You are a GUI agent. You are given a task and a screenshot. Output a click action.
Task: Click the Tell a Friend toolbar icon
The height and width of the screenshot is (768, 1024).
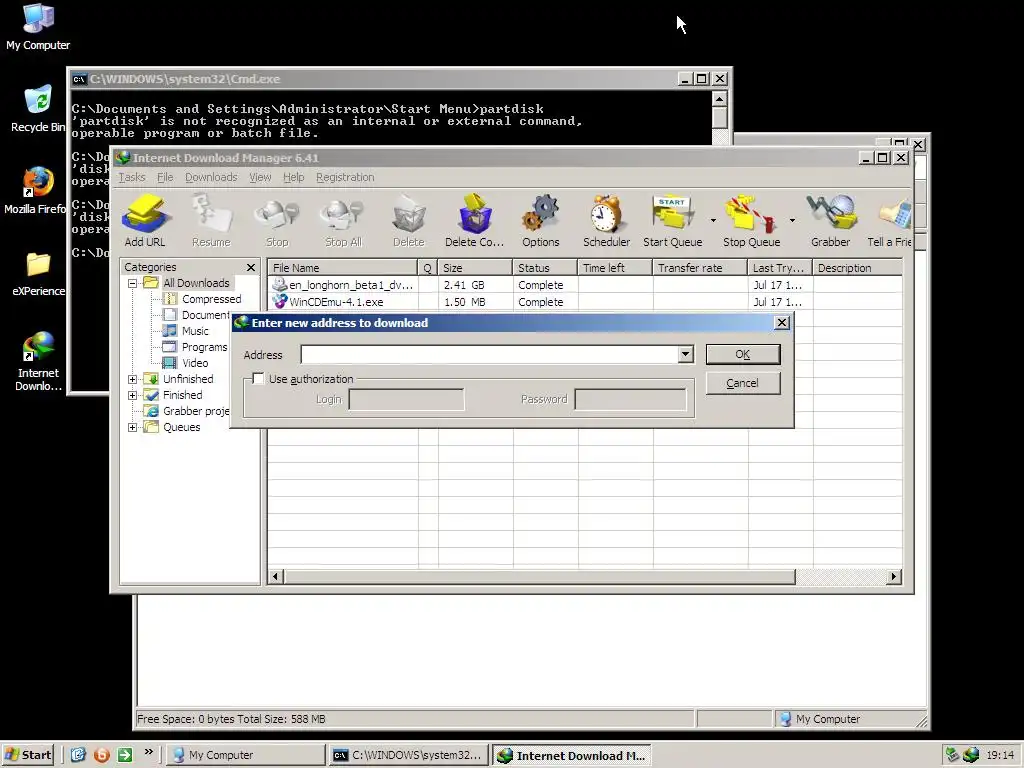pos(890,220)
